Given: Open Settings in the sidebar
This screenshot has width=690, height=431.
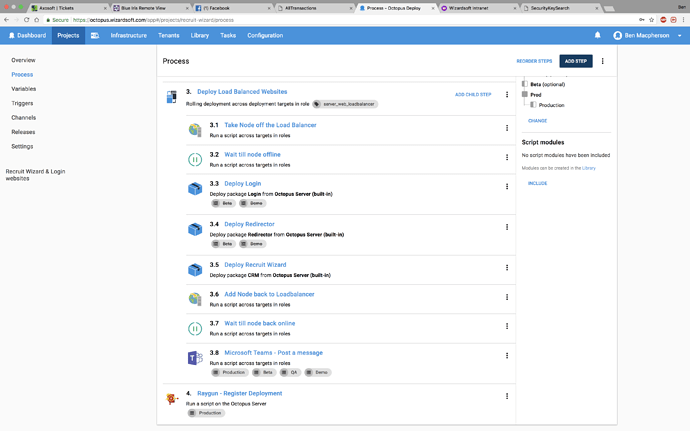Looking at the screenshot, I should click(x=22, y=147).
